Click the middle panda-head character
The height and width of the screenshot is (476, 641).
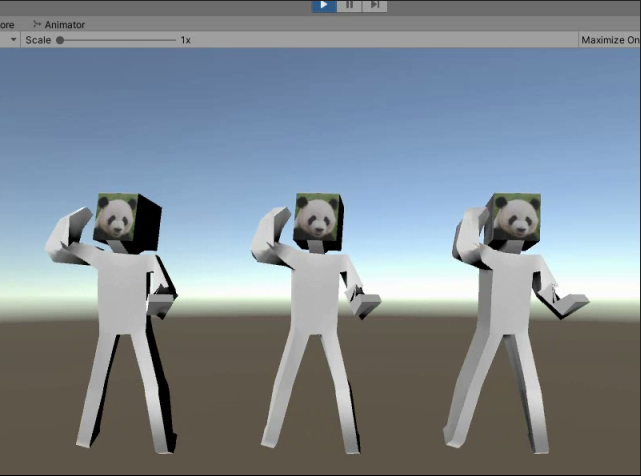(x=315, y=323)
